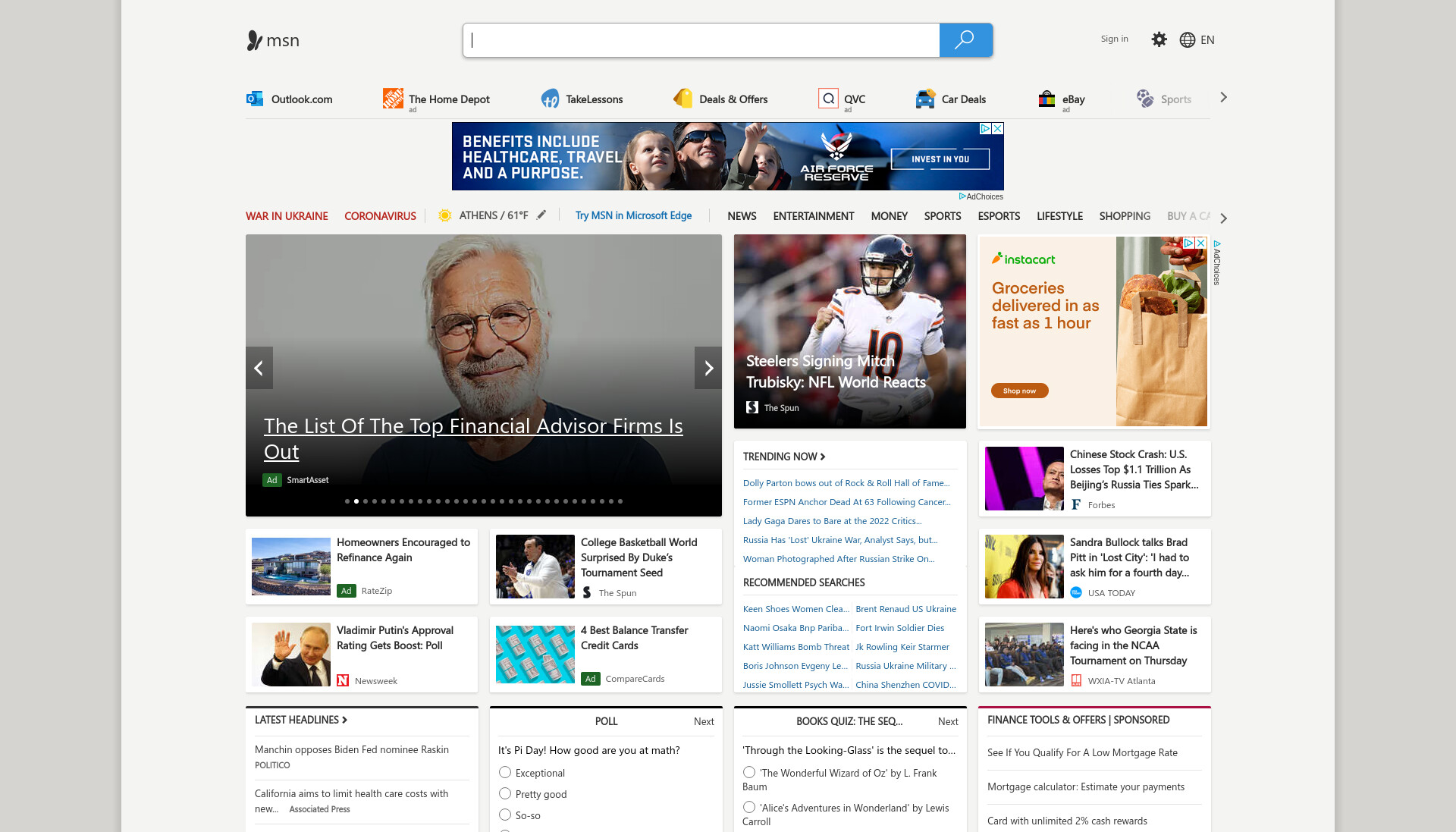The height and width of the screenshot is (832, 1456).
Task: Click Forbes source icon
Action: (1076, 504)
